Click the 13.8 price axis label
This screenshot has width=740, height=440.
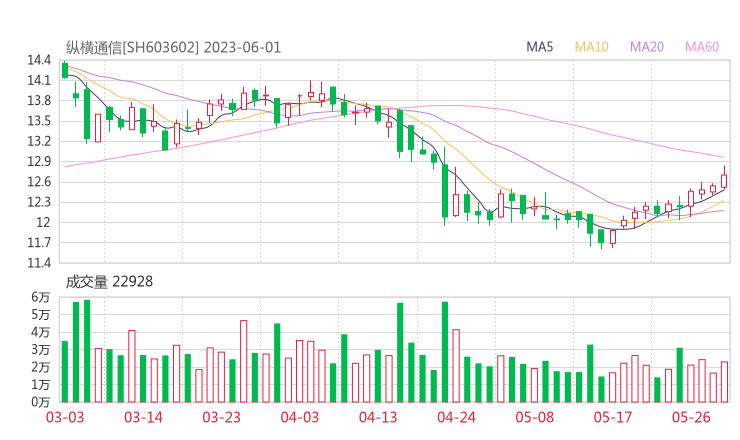39,101
